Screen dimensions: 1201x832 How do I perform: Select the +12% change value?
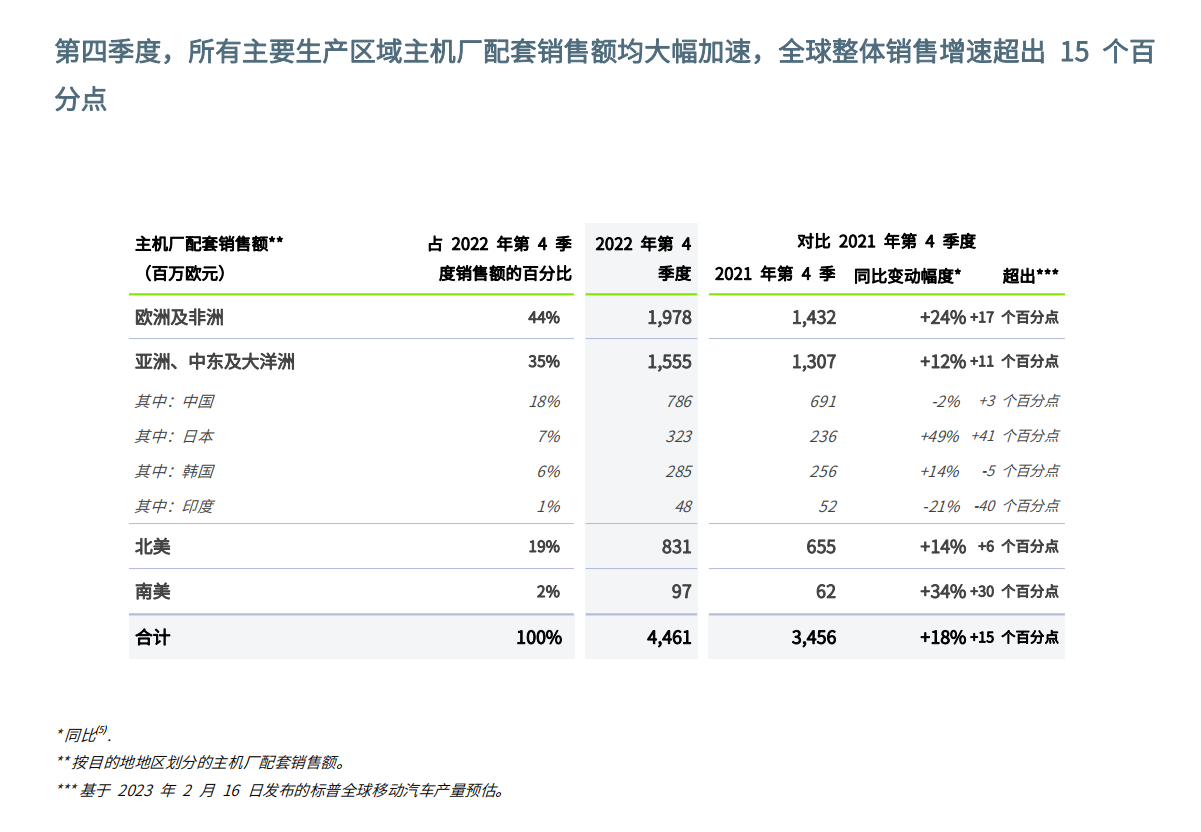tap(943, 362)
